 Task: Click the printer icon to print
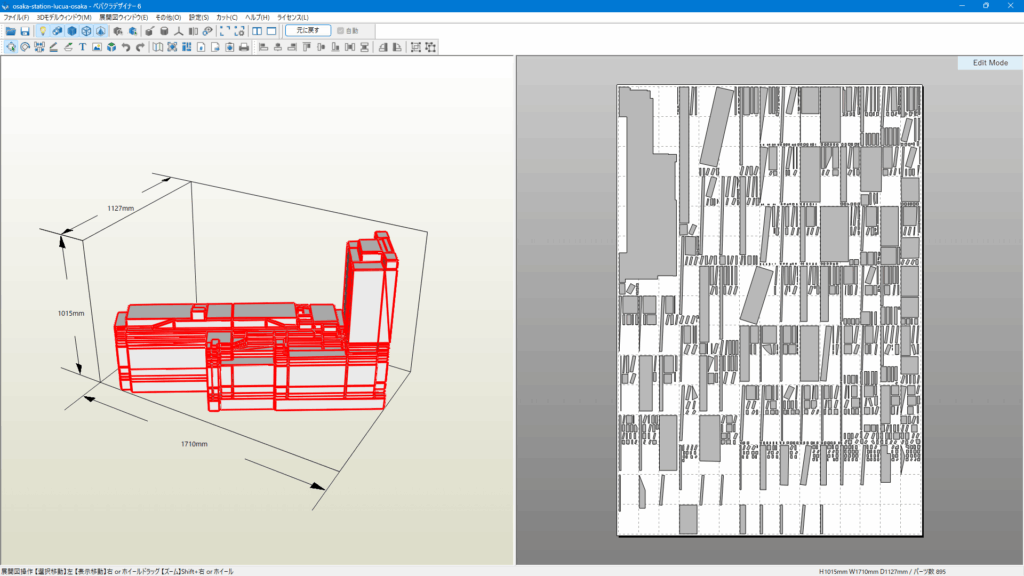[x=244, y=47]
